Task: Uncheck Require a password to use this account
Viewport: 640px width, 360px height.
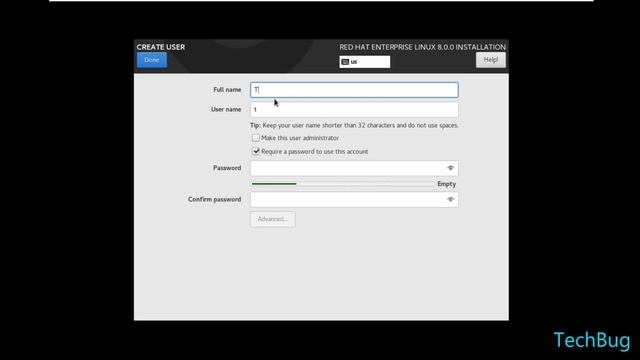Action: [256, 151]
